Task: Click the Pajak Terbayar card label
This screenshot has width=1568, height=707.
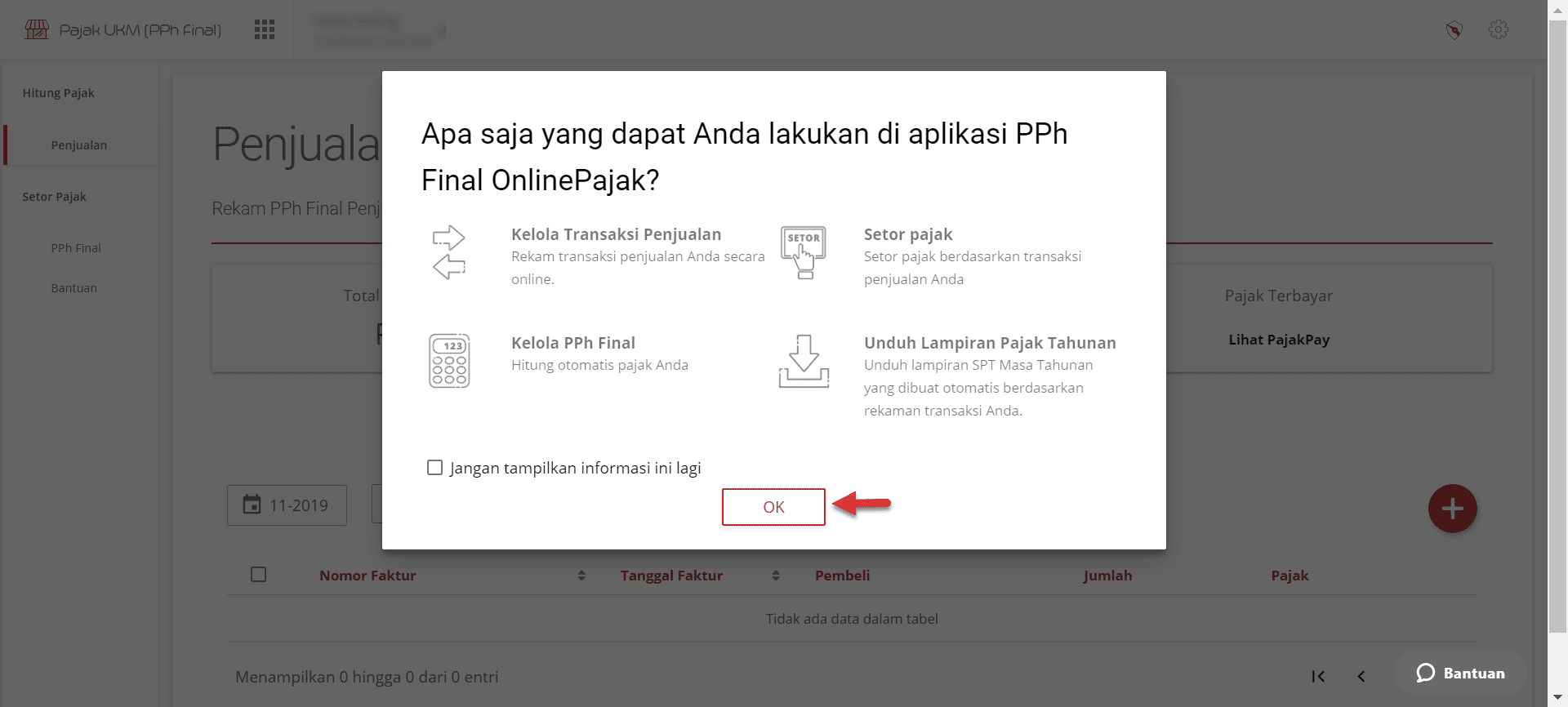Action: [1279, 296]
